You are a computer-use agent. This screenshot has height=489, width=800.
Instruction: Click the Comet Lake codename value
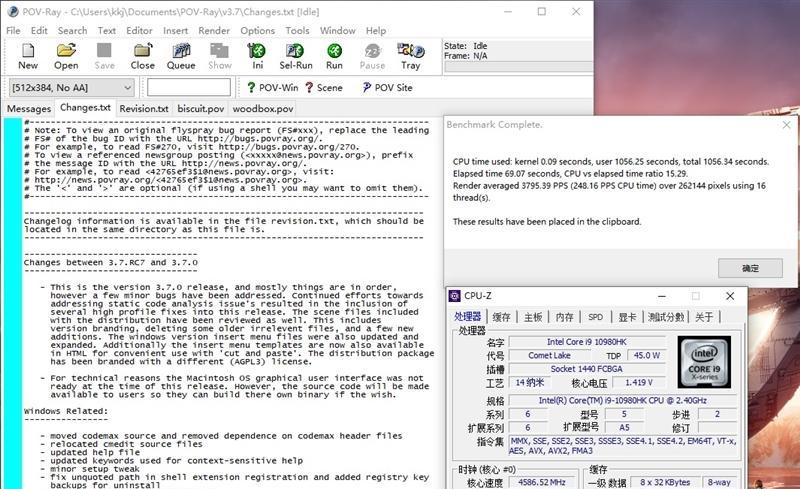click(549, 355)
